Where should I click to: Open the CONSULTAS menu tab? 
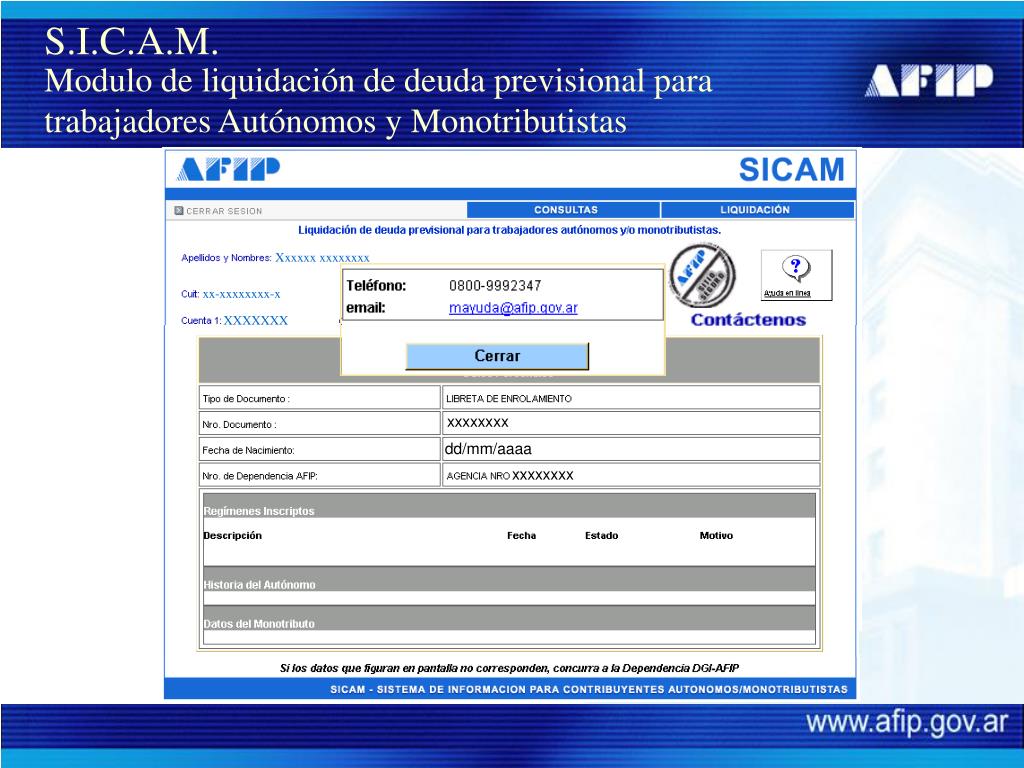point(564,210)
